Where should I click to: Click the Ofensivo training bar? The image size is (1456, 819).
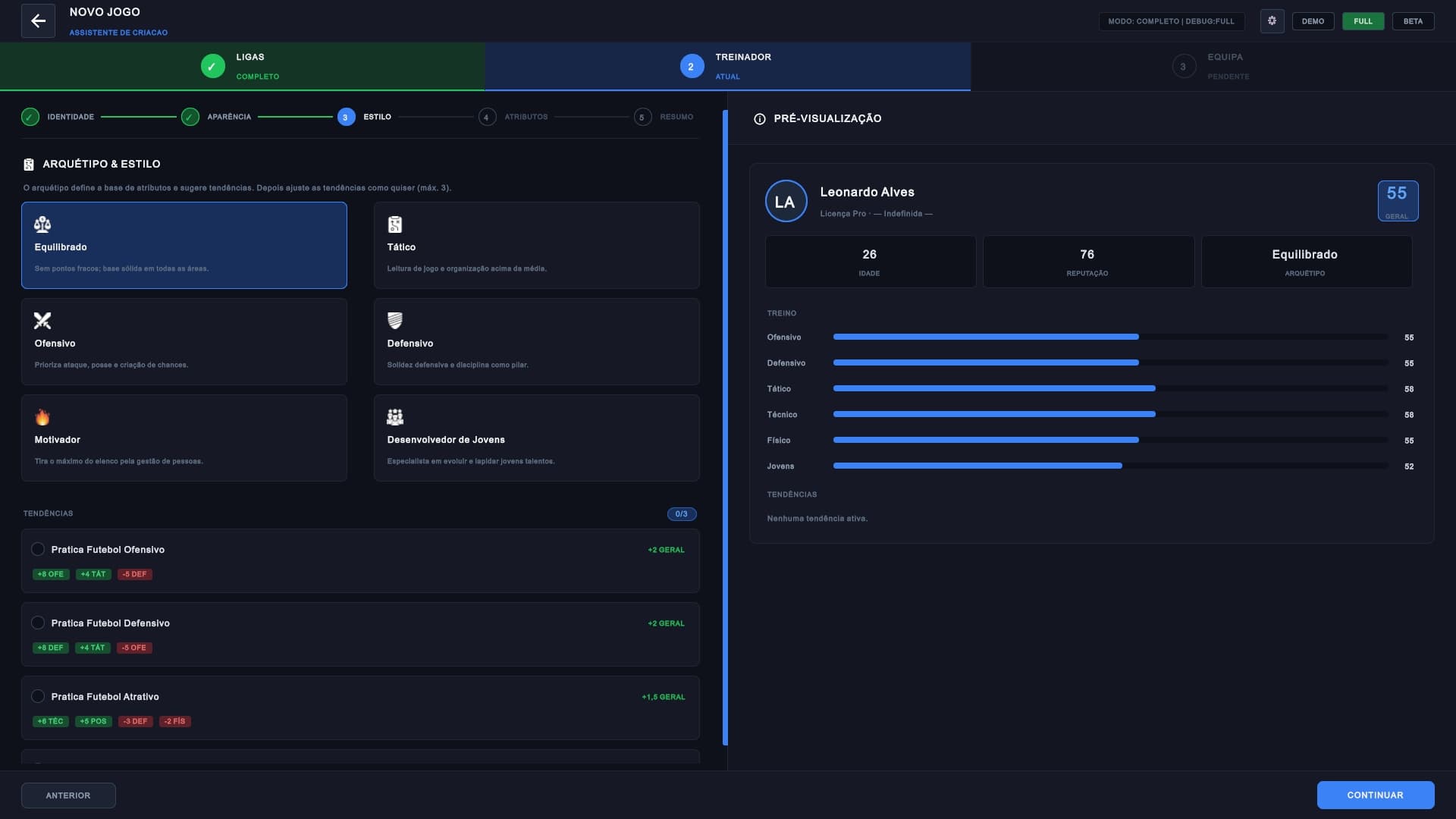1110,337
